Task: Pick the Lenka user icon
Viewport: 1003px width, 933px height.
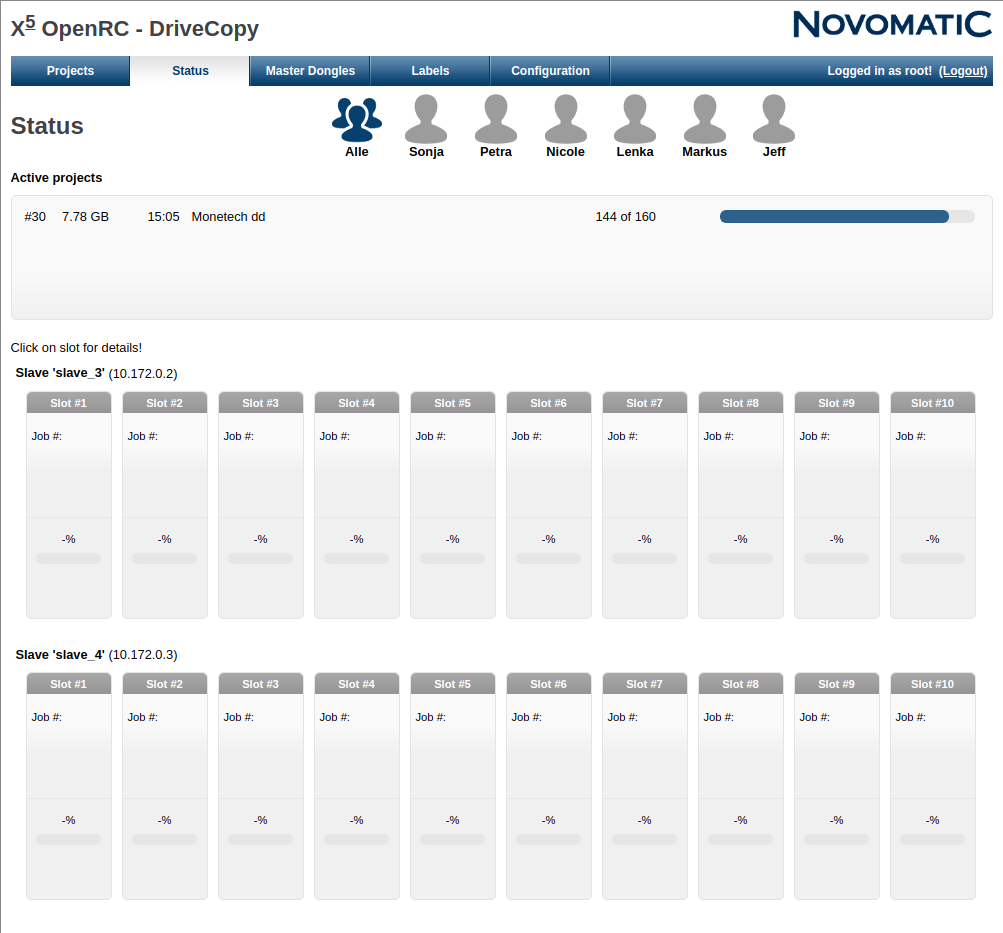Action: click(634, 121)
